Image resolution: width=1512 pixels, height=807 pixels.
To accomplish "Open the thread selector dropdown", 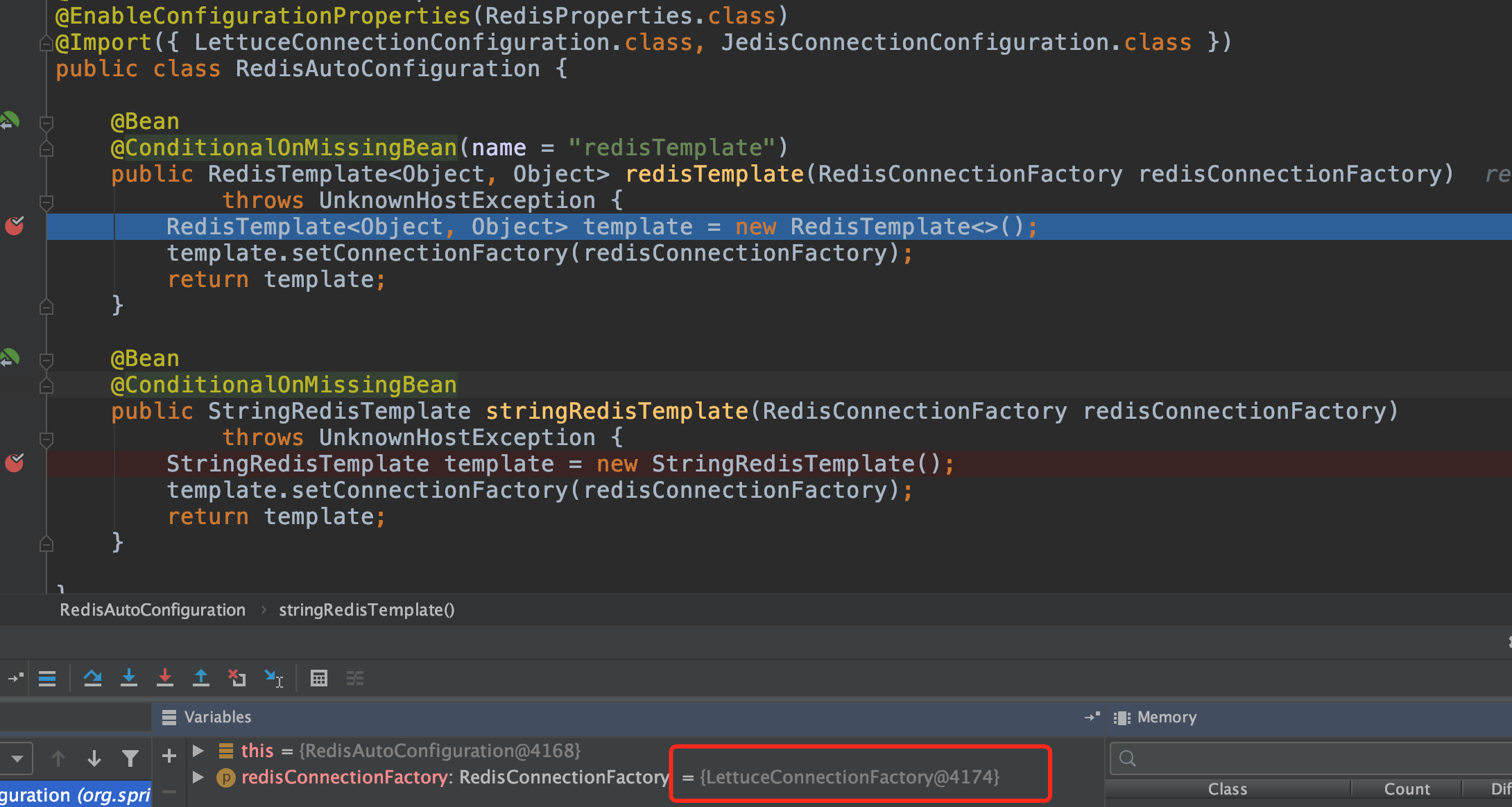I will [x=17, y=758].
